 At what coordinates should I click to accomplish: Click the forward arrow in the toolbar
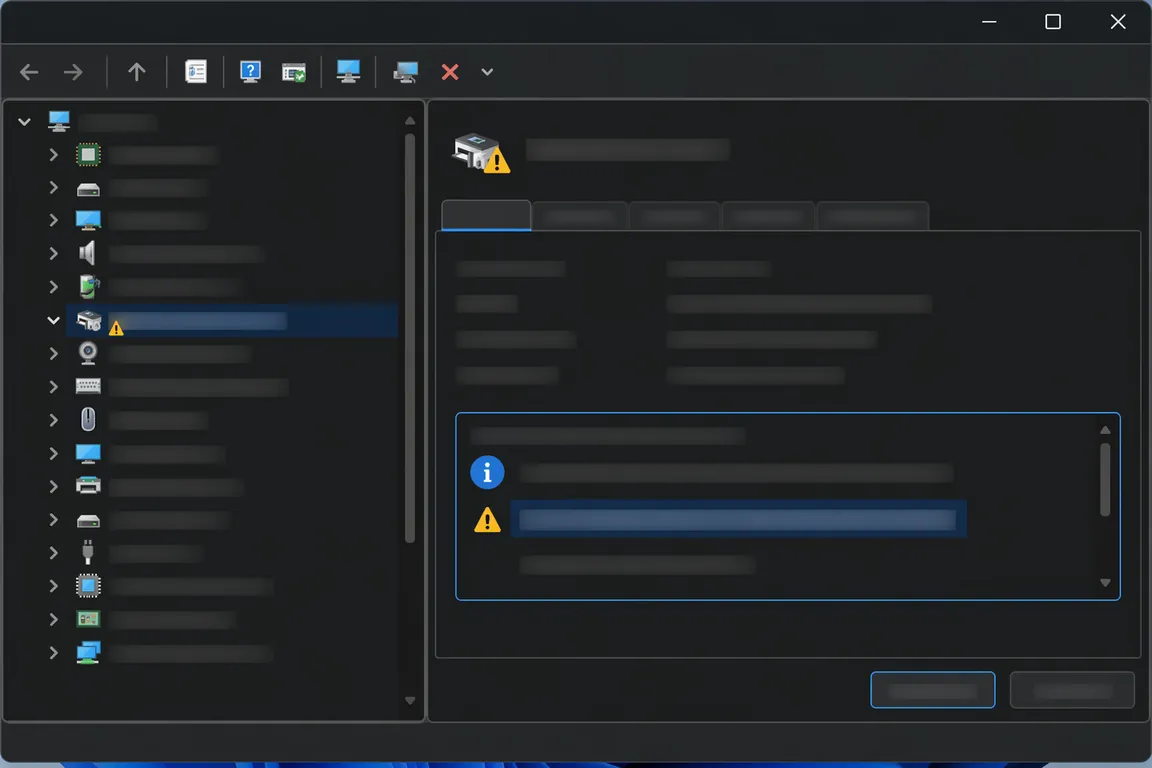point(73,72)
